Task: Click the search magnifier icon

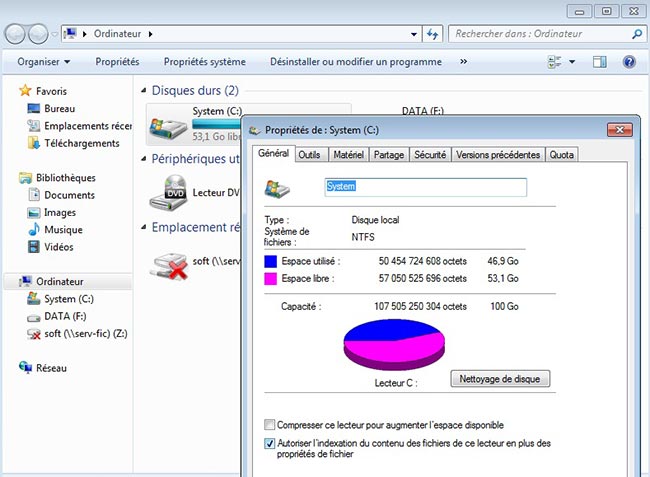Action: (637, 34)
